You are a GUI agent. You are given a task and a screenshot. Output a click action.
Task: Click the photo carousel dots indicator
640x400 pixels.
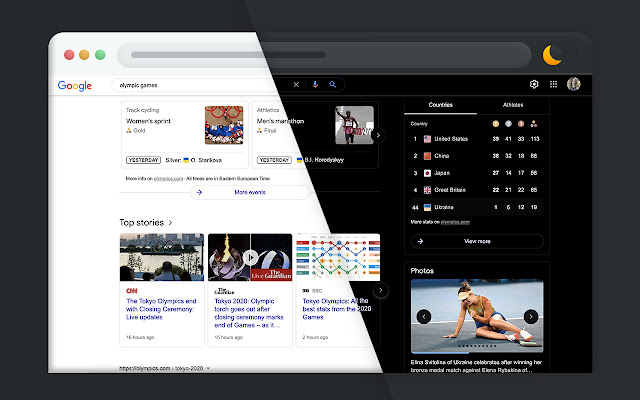[477, 346]
